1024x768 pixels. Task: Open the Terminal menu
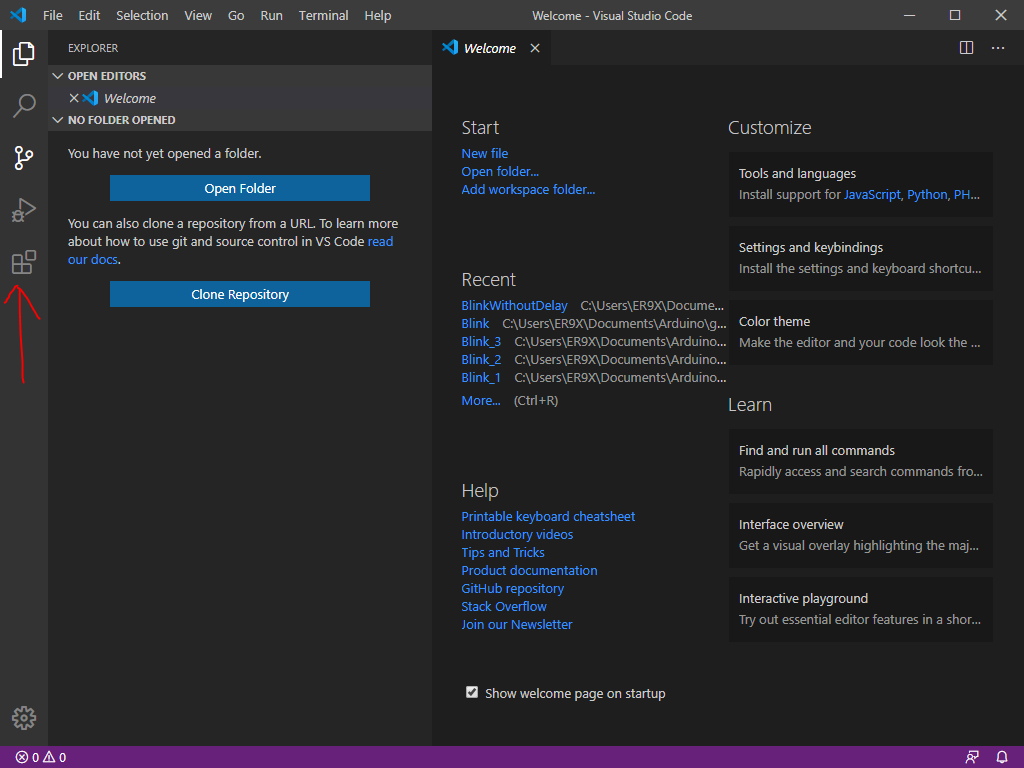coord(323,16)
